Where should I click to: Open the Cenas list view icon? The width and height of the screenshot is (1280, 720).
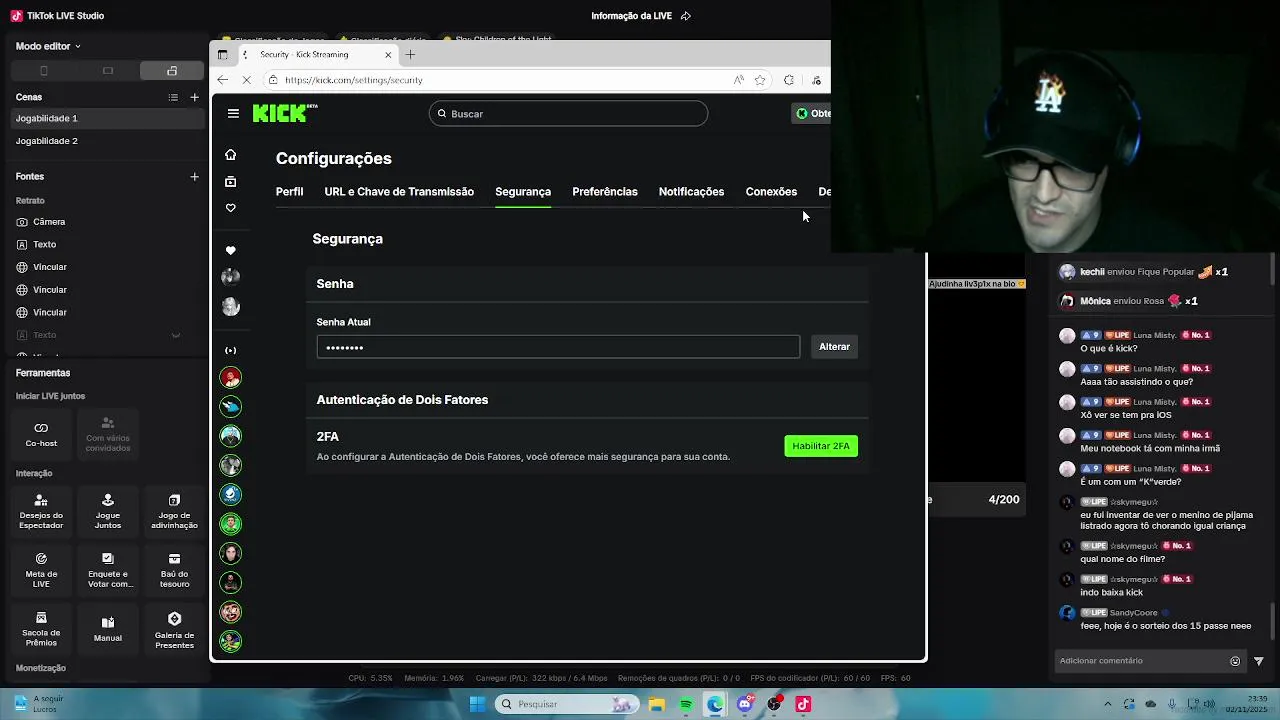[x=173, y=97]
